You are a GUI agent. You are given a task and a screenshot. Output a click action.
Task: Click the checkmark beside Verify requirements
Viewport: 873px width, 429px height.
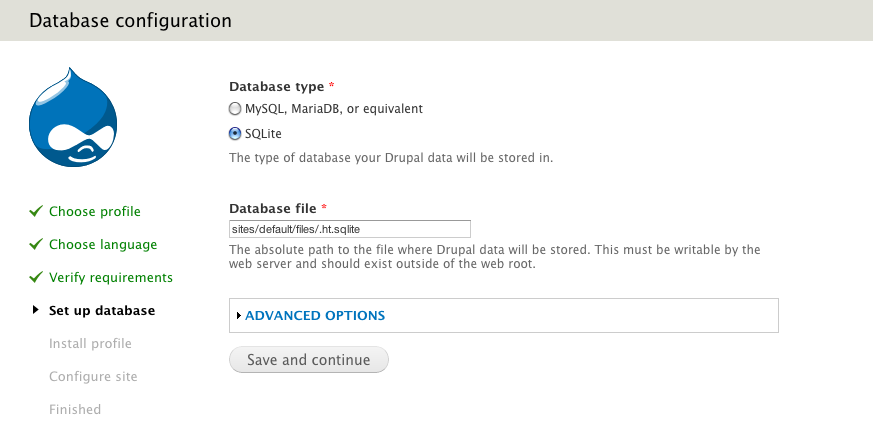(x=36, y=277)
